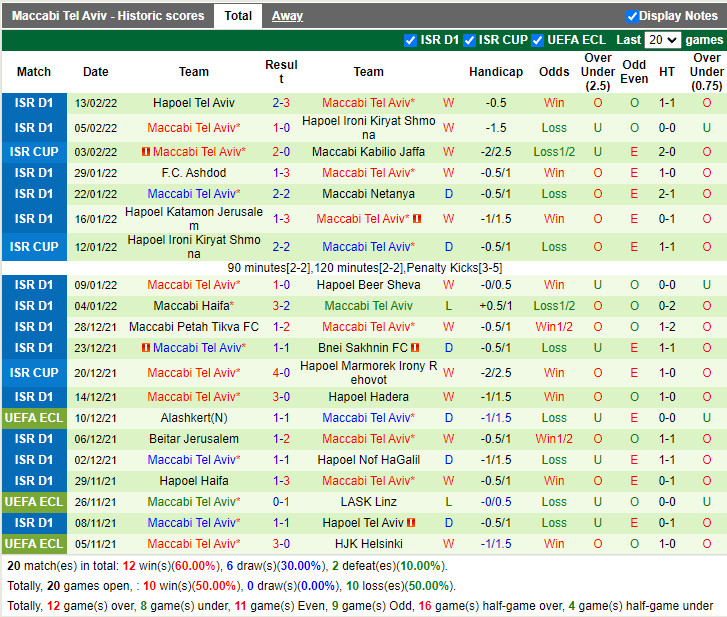This screenshot has width=727, height=617.
Task: Click red card icon in the 16/01/22 match row
Action: [x=417, y=219]
